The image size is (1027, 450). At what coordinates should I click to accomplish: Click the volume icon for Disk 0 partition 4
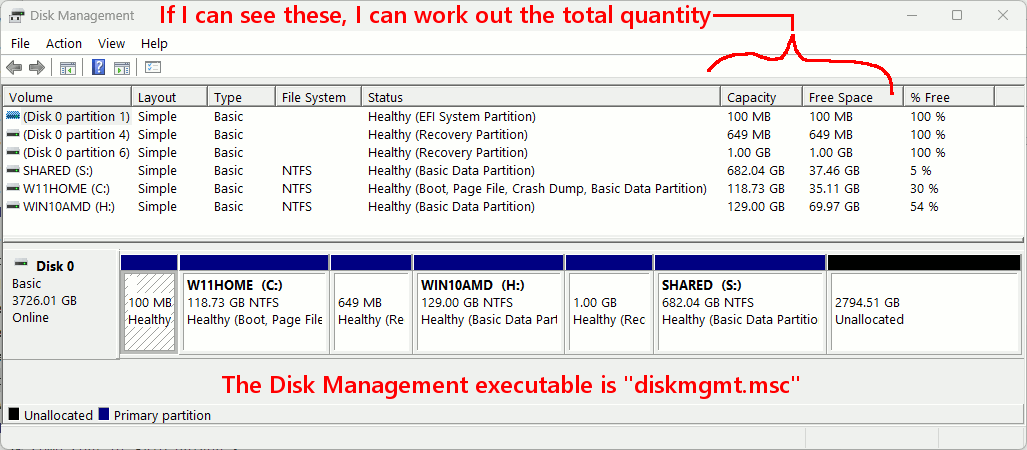[x=13, y=135]
